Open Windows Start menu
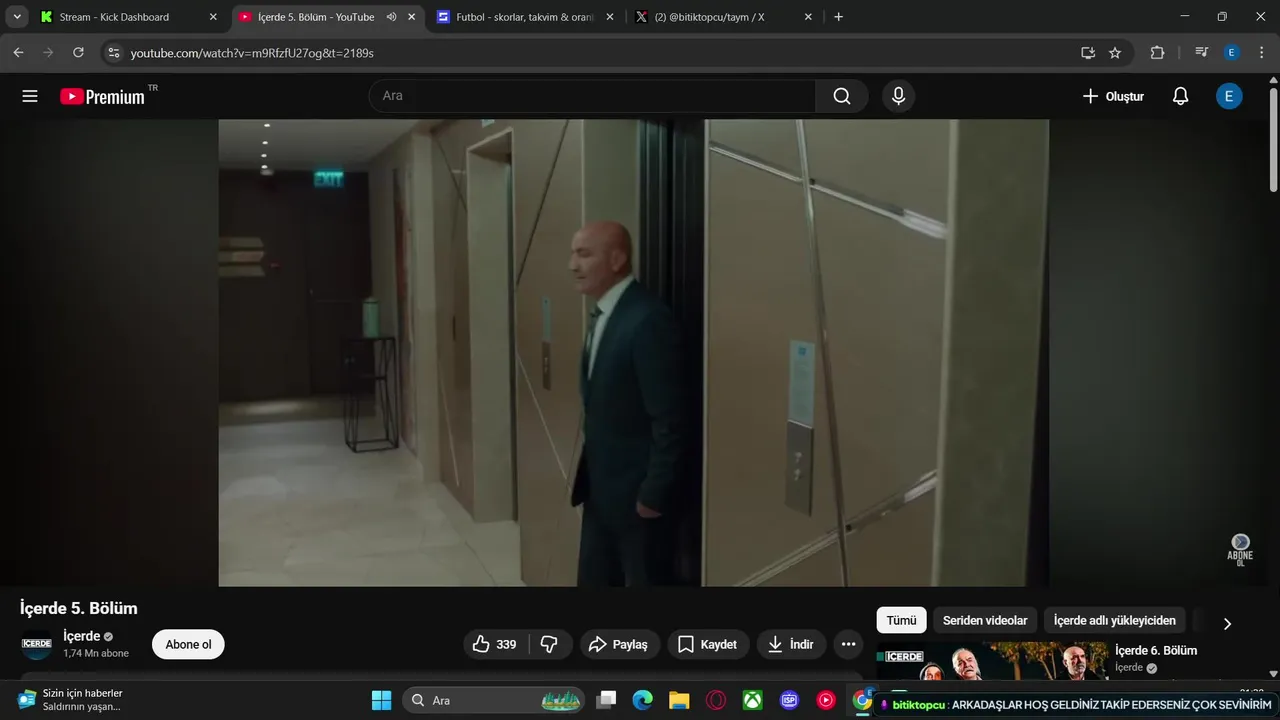The height and width of the screenshot is (720, 1280). pos(381,700)
